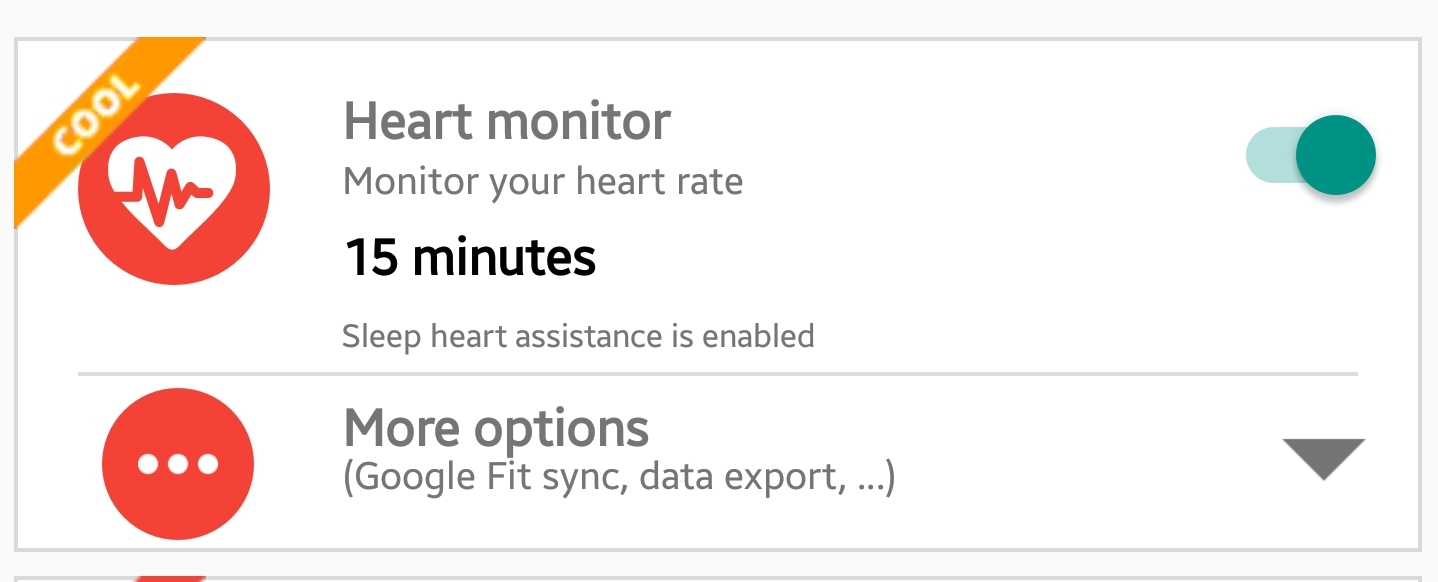Open the red three-dots More options icon
The height and width of the screenshot is (582, 1438).
coord(178,464)
